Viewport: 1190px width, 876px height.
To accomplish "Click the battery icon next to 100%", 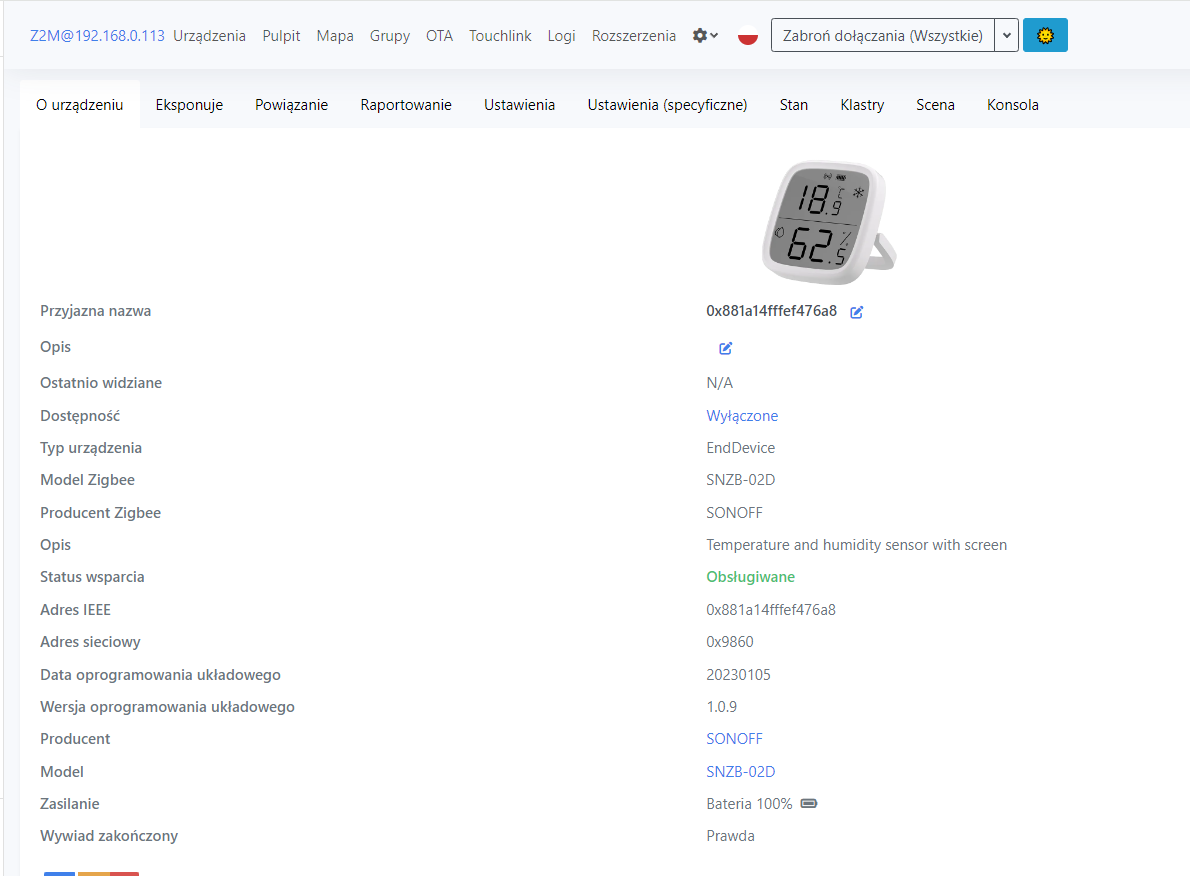I will pyautogui.click(x=809, y=803).
